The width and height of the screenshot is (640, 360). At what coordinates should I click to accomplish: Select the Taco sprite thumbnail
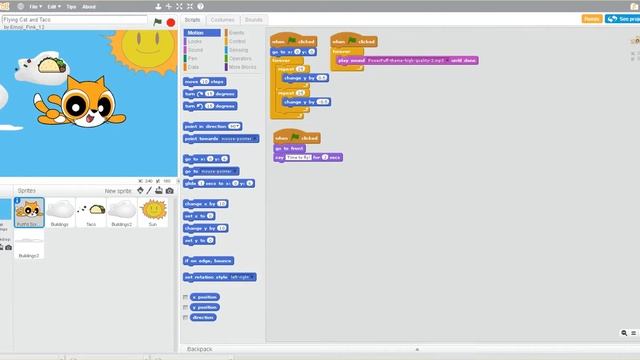91,213
